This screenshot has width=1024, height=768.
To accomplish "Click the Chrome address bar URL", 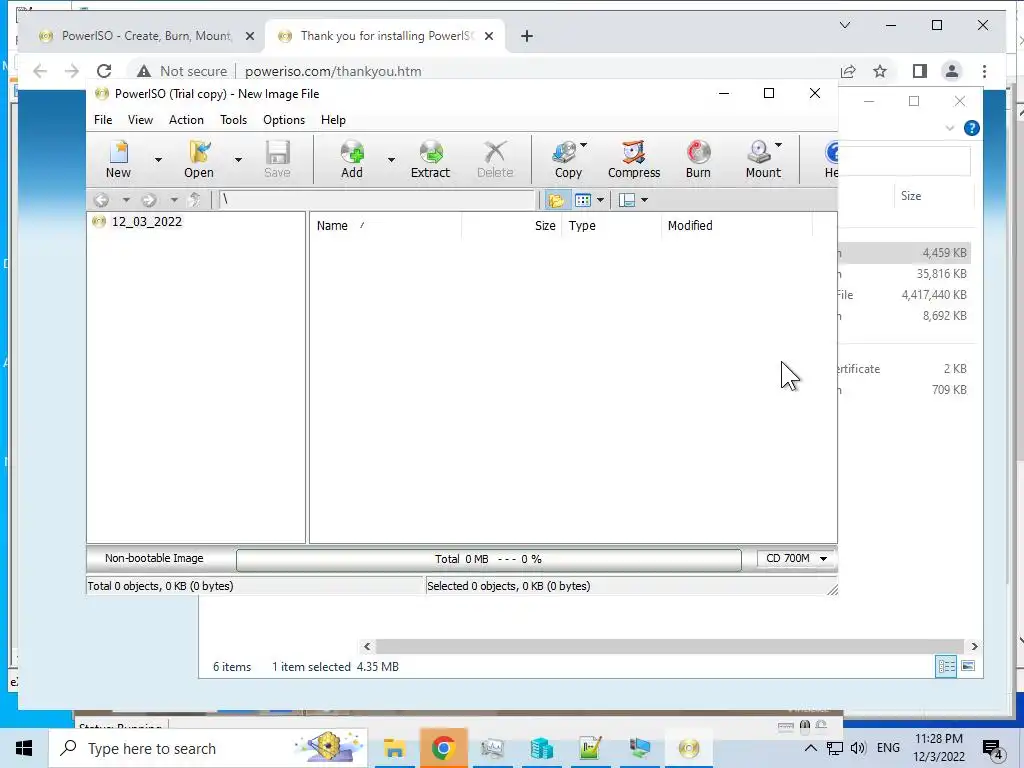I will pyautogui.click(x=333, y=71).
